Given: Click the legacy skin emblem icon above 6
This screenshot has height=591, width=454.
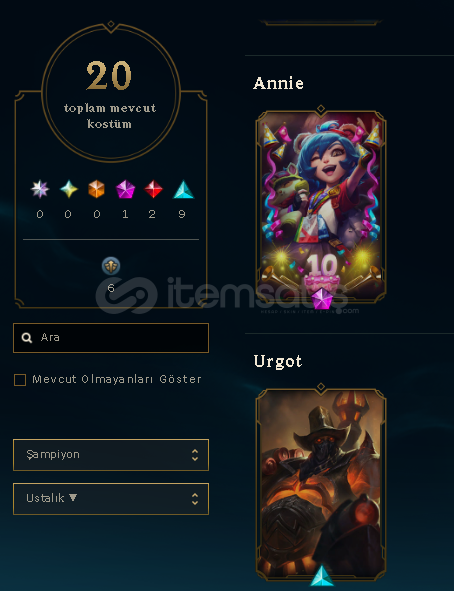Looking at the screenshot, I should tap(111, 266).
